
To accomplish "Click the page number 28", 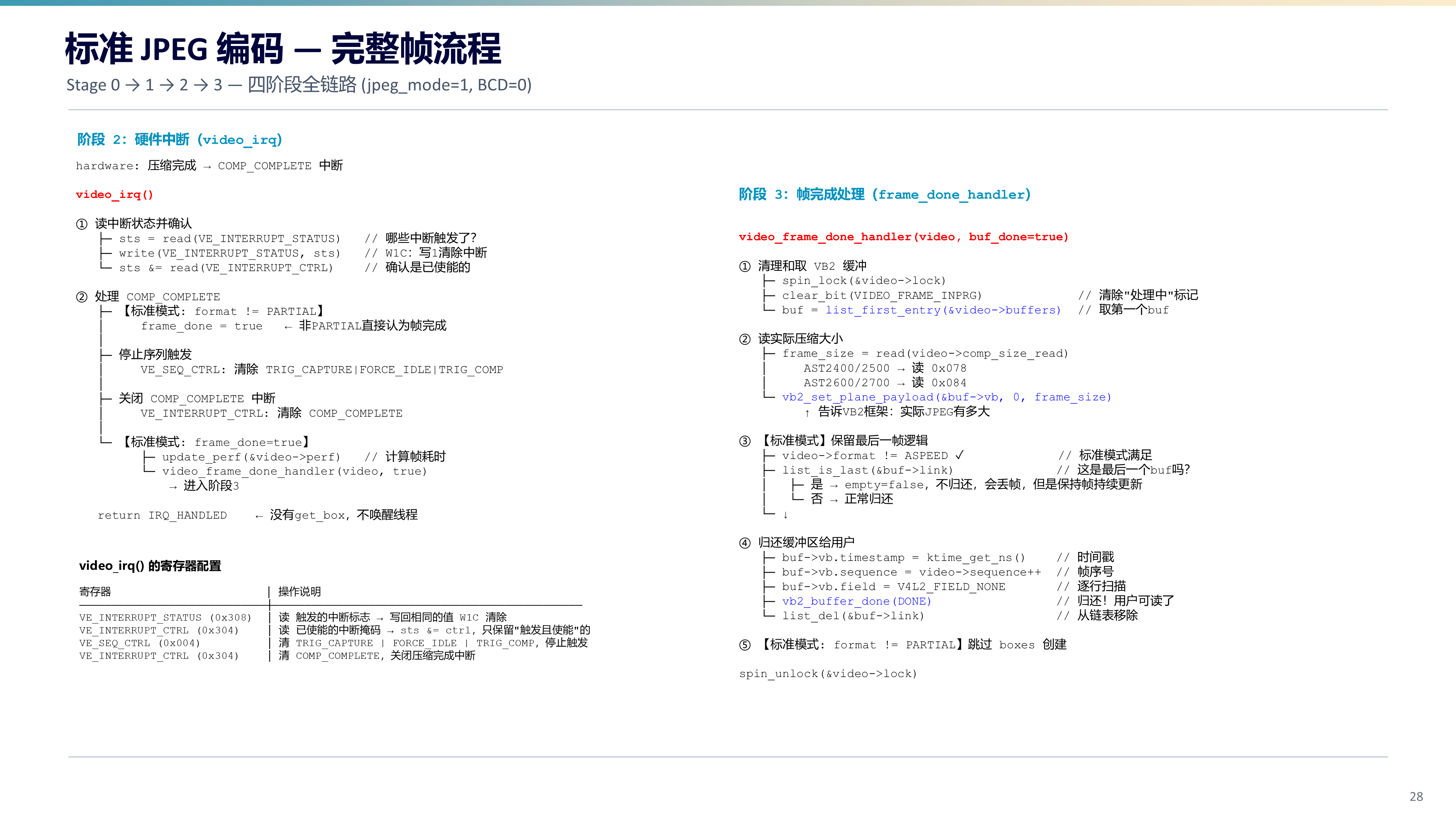I will tap(1416, 796).
